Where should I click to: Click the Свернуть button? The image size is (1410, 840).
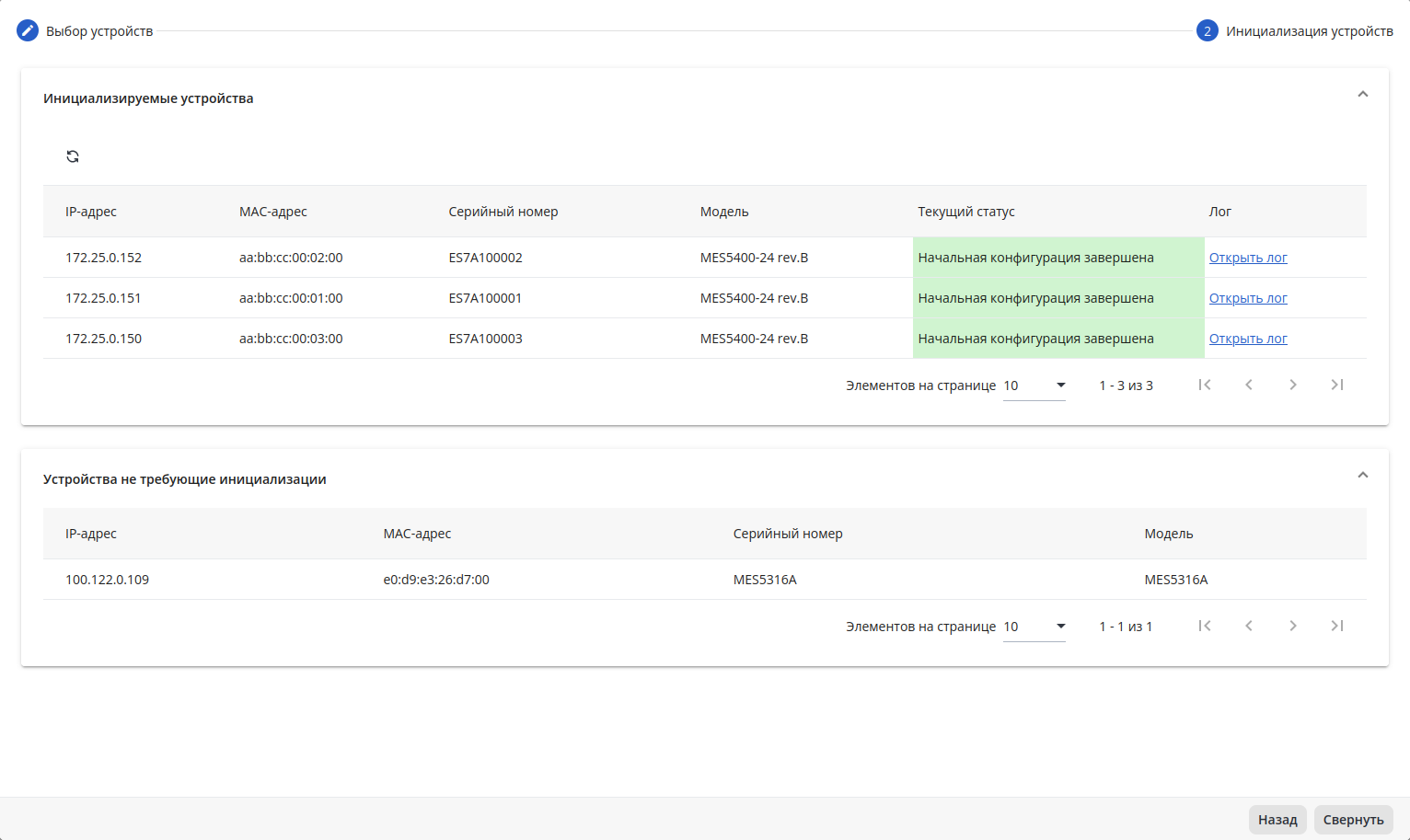coord(1353,819)
